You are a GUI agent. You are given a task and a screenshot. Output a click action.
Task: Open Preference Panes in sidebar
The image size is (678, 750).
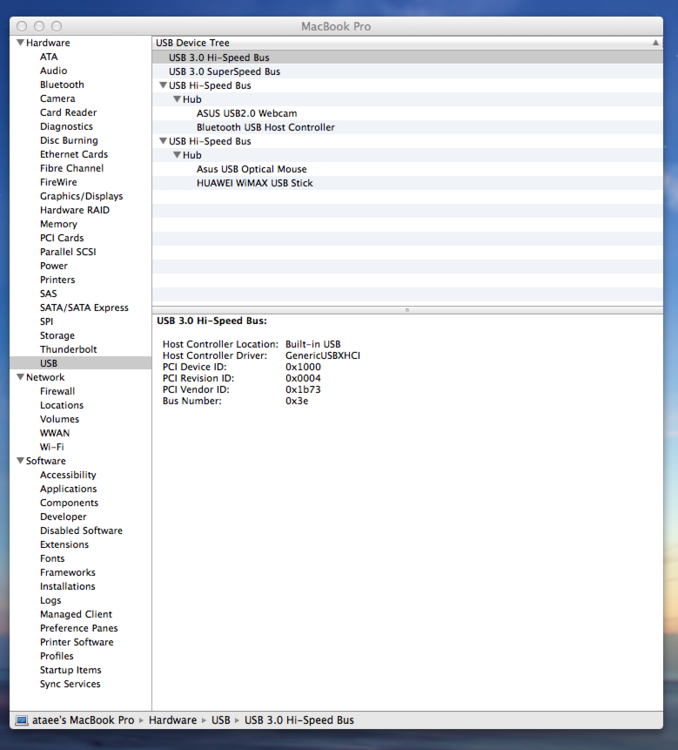79,628
